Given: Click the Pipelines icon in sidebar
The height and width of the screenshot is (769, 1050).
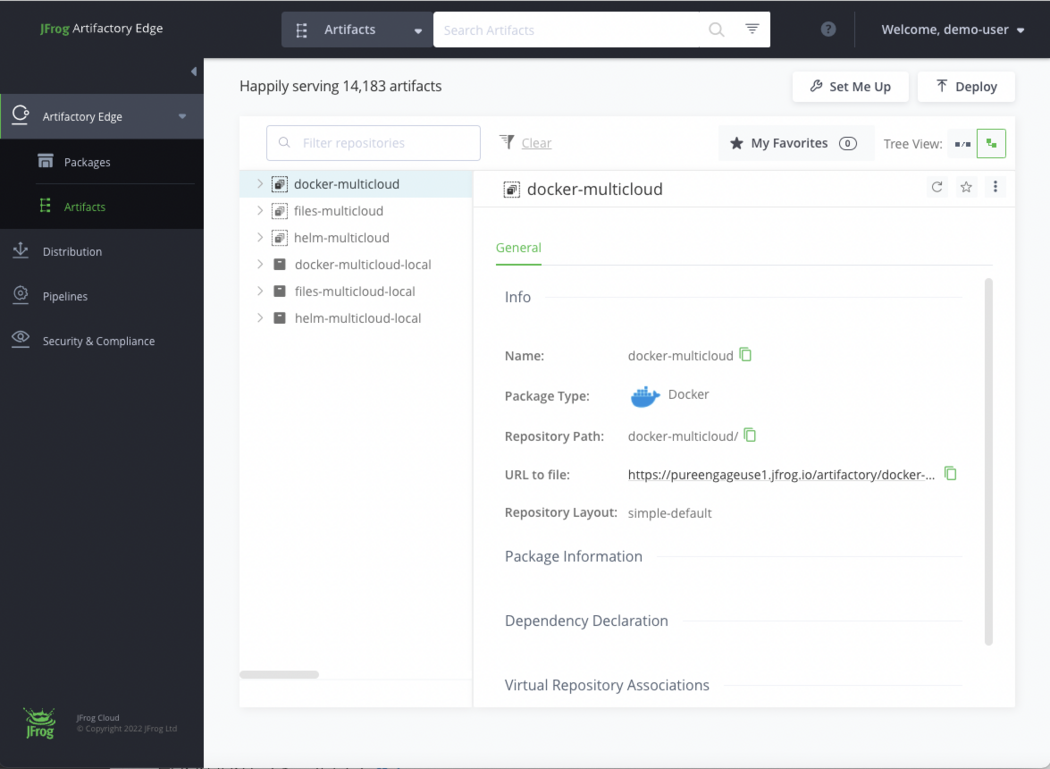Looking at the screenshot, I should [21, 295].
